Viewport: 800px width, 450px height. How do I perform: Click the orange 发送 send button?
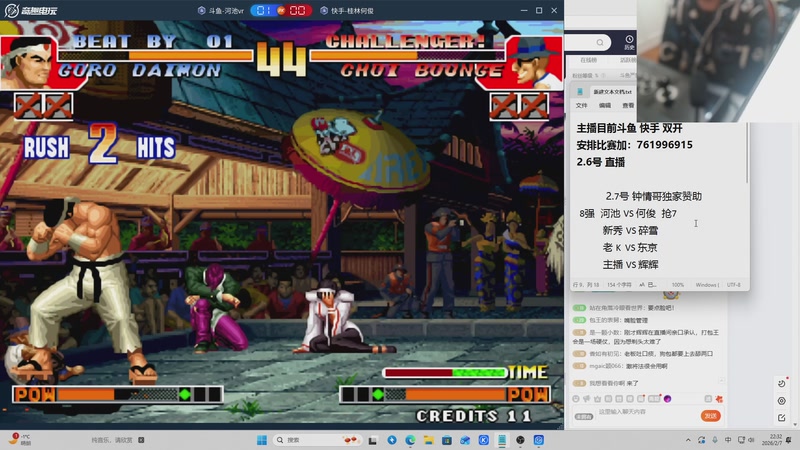711,416
